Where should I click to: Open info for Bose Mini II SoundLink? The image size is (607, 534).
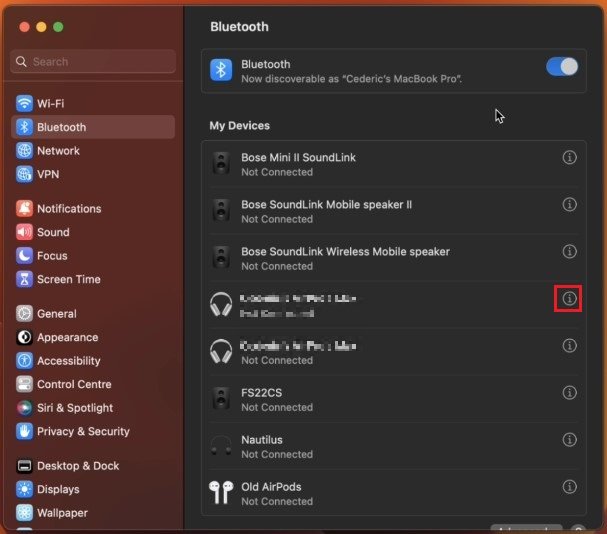tap(570, 157)
